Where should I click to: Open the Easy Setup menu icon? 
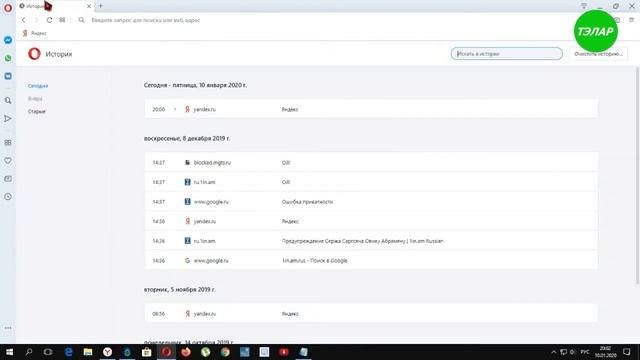(x=631, y=20)
